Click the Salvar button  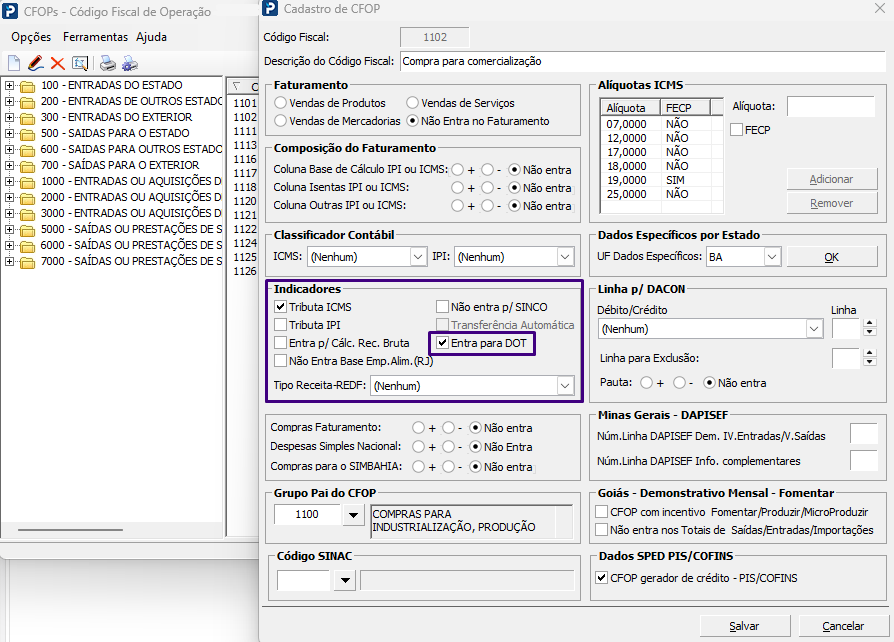point(745,626)
